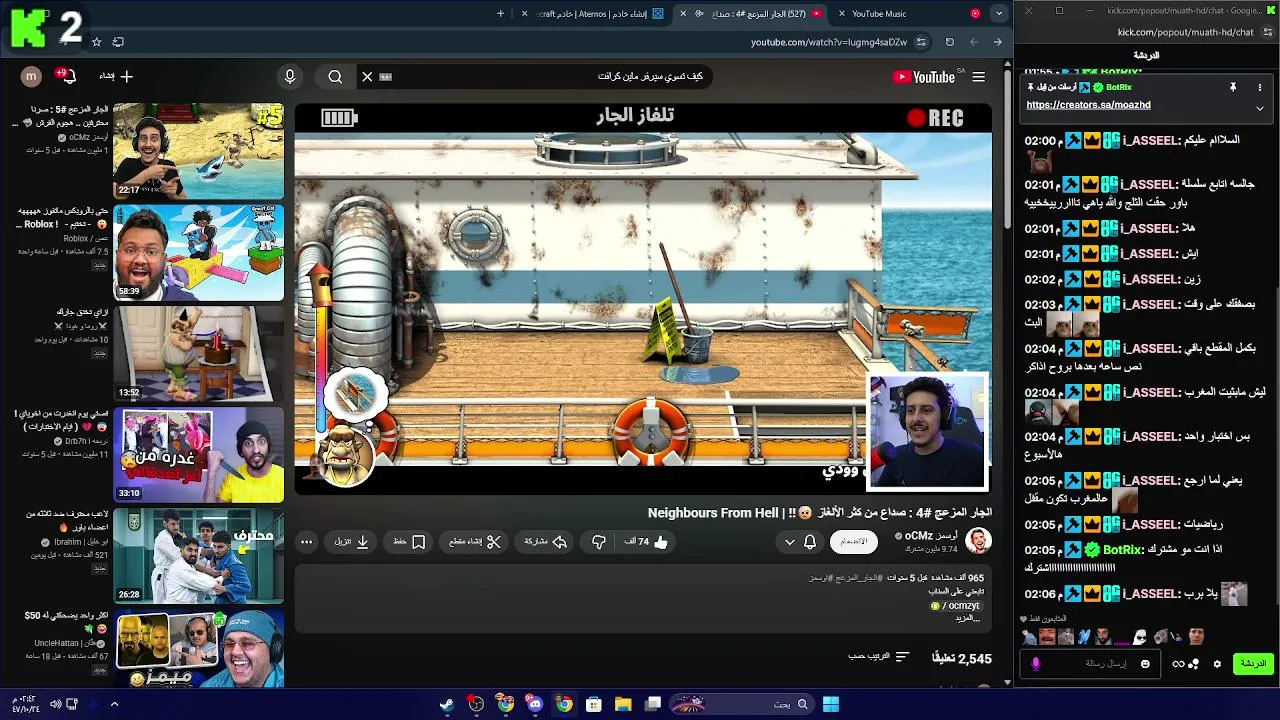Image resolution: width=1280 pixels, height=720 pixels.
Task: Open the 26:28 video thumbnail
Action: [x=199, y=555]
